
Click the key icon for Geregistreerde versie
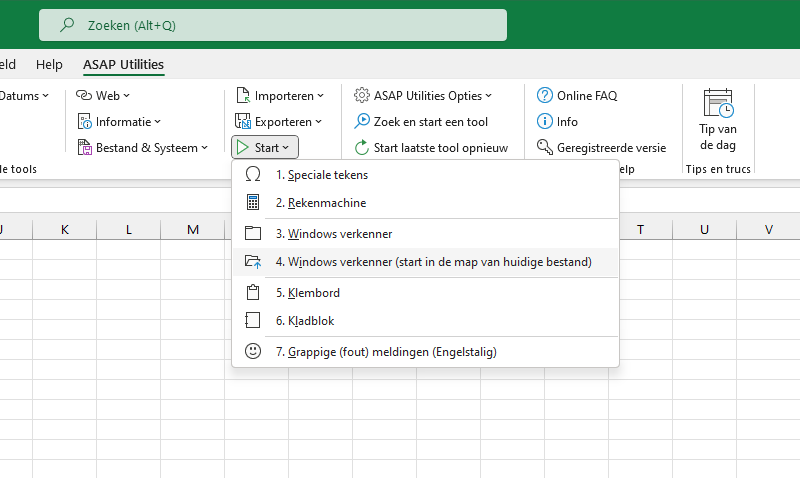pyautogui.click(x=544, y=147)
